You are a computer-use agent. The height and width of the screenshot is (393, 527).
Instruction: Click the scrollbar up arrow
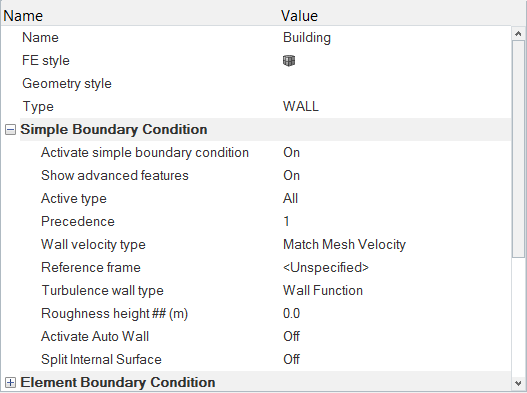click(518, 34)
